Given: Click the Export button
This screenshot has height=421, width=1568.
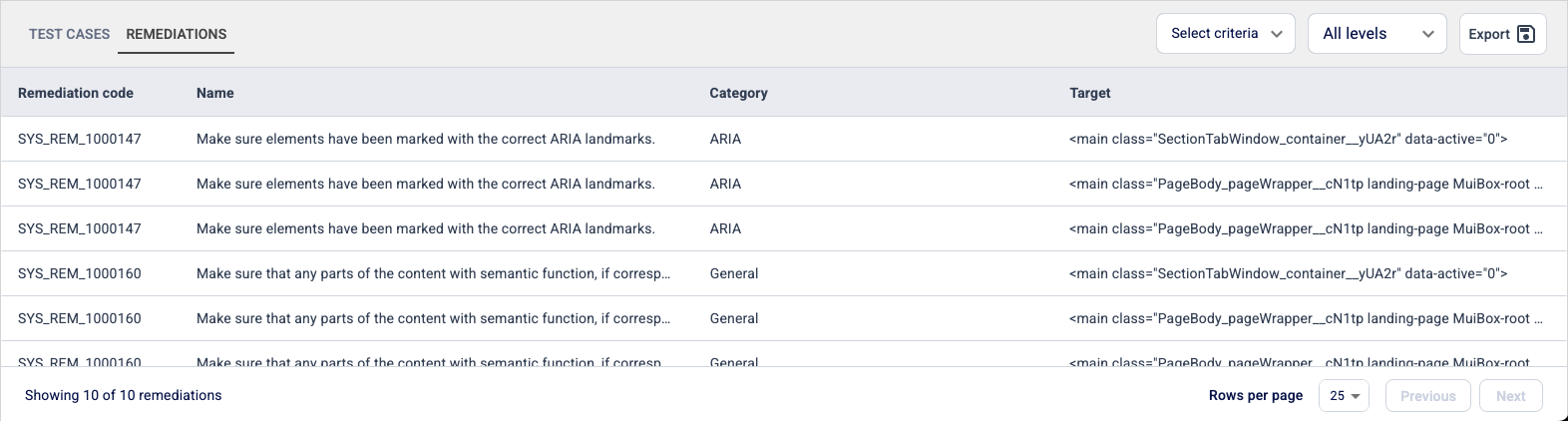Looking at the screenshot, I should [1502, 34].
